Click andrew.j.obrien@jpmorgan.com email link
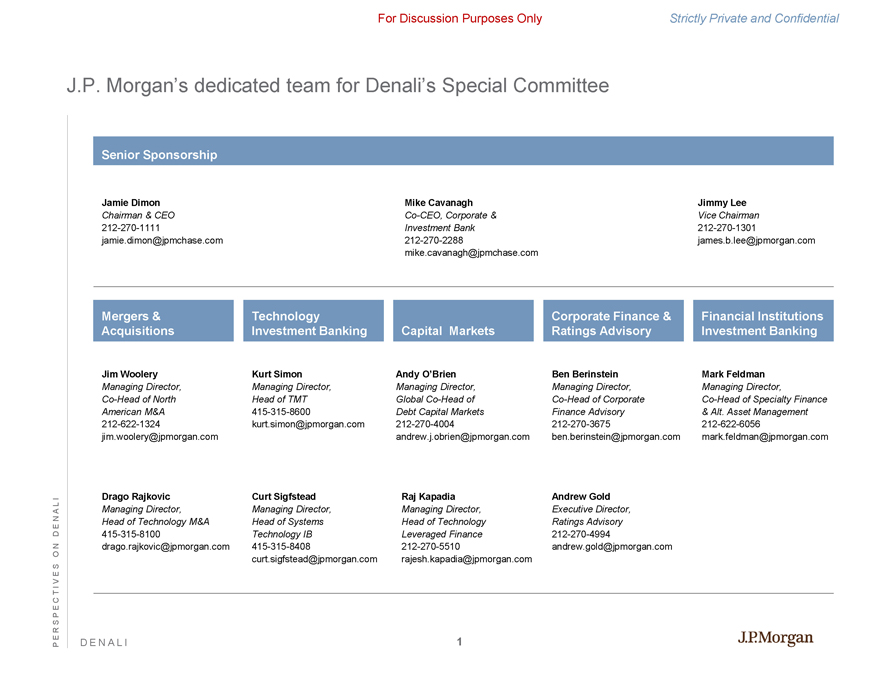 462,436
